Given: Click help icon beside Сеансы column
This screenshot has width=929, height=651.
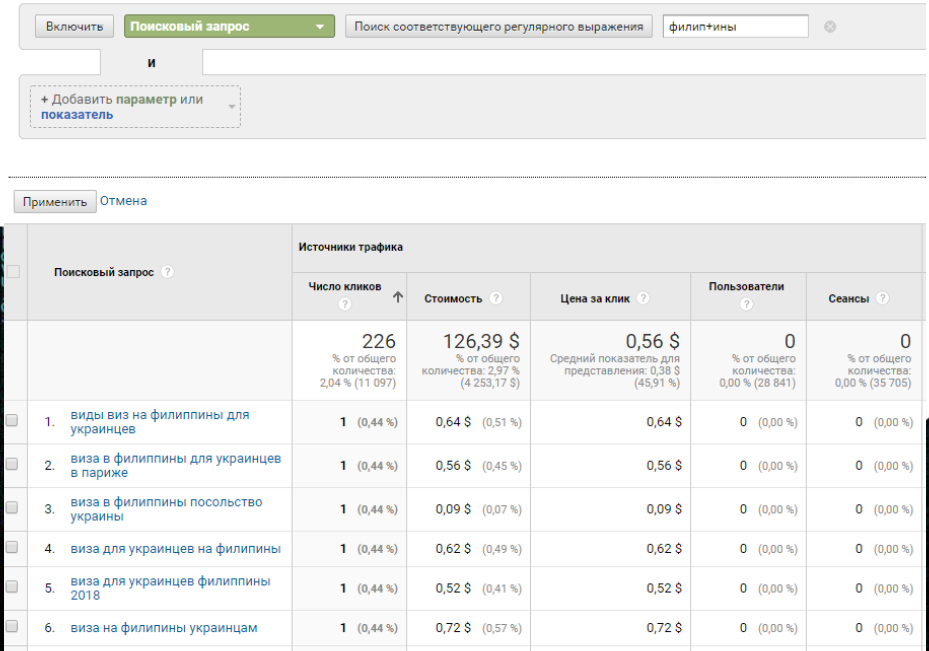Looking at the screenshot, I should (883, 298).
